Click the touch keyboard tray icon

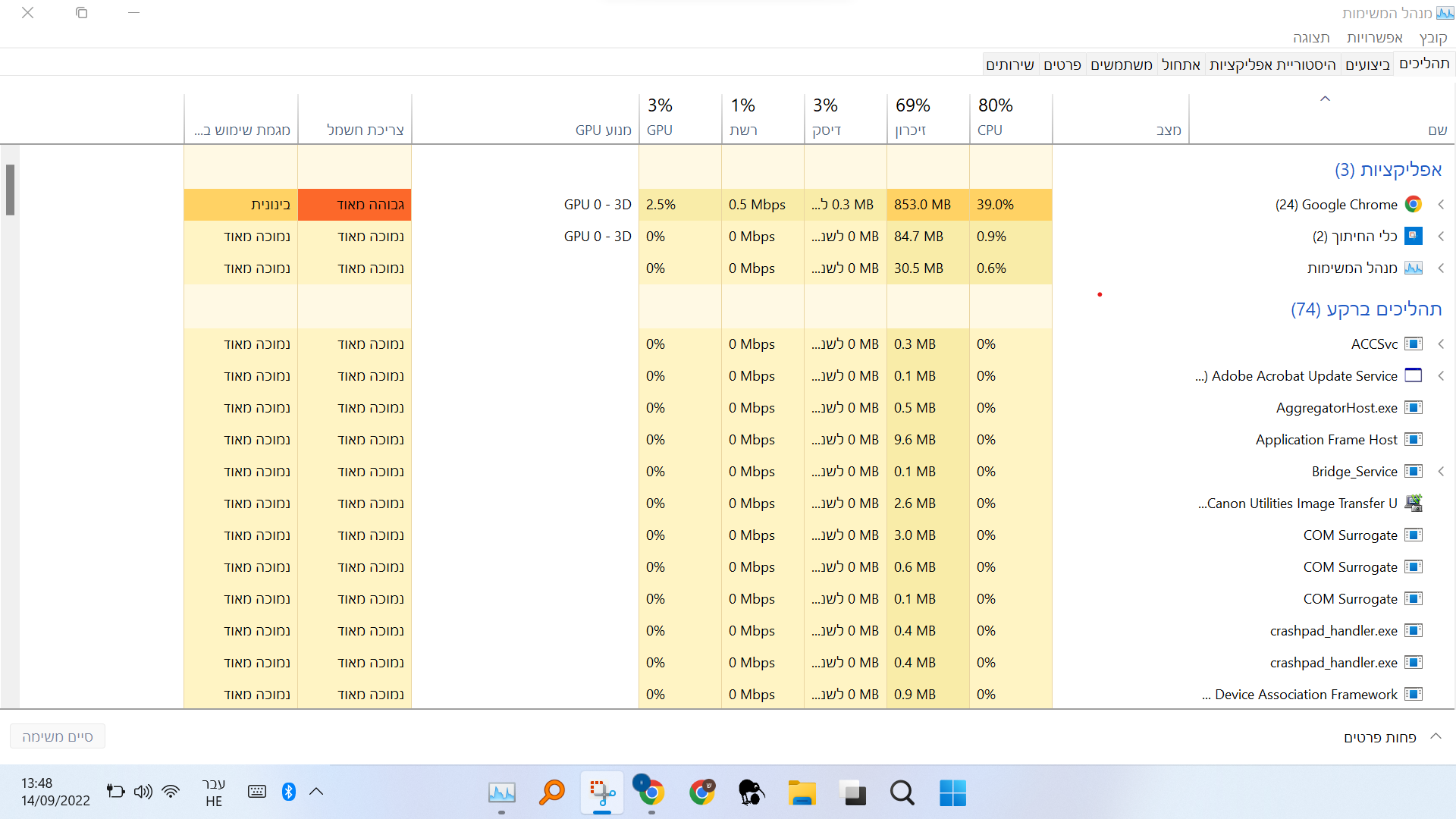257,792
